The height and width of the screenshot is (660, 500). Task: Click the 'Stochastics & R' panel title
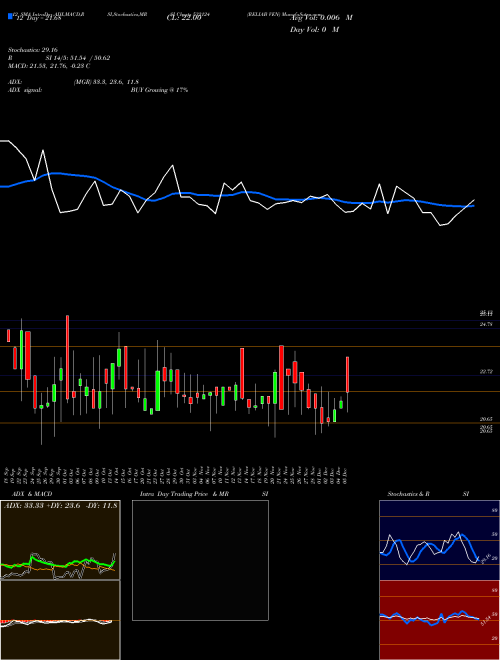(409, 494)
